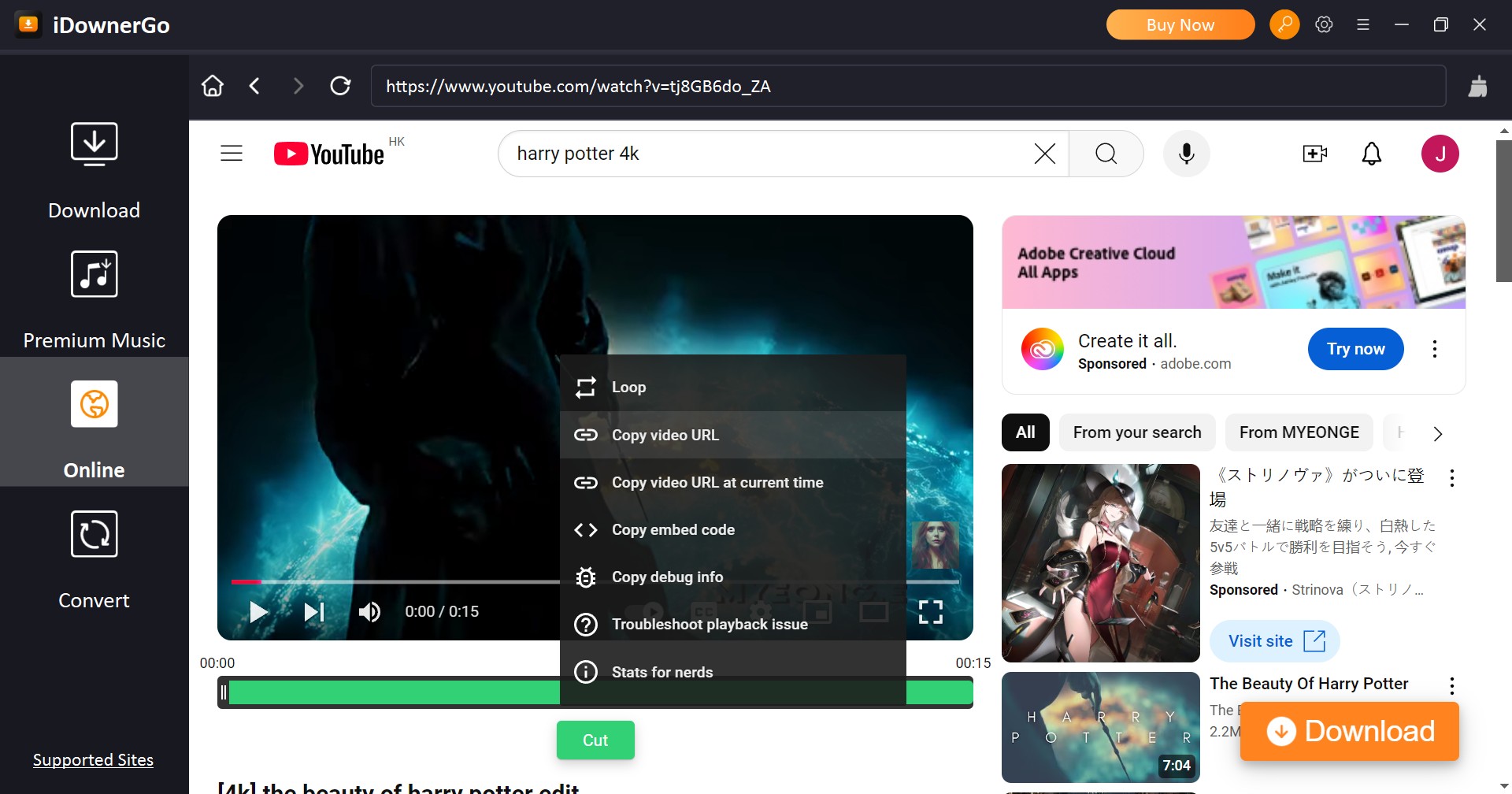Open Adobe ad three-dot options menu
Viewport: 1512px width, 794px height.
(x=1434, y=349)
